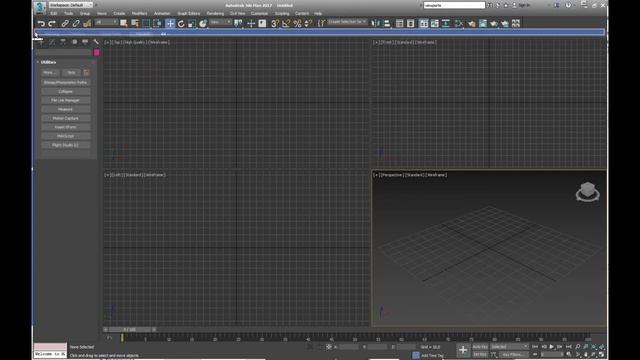Open the Curve Editor icon
The width and height of the screenshot is (640, 360).
tap(435, 23)
